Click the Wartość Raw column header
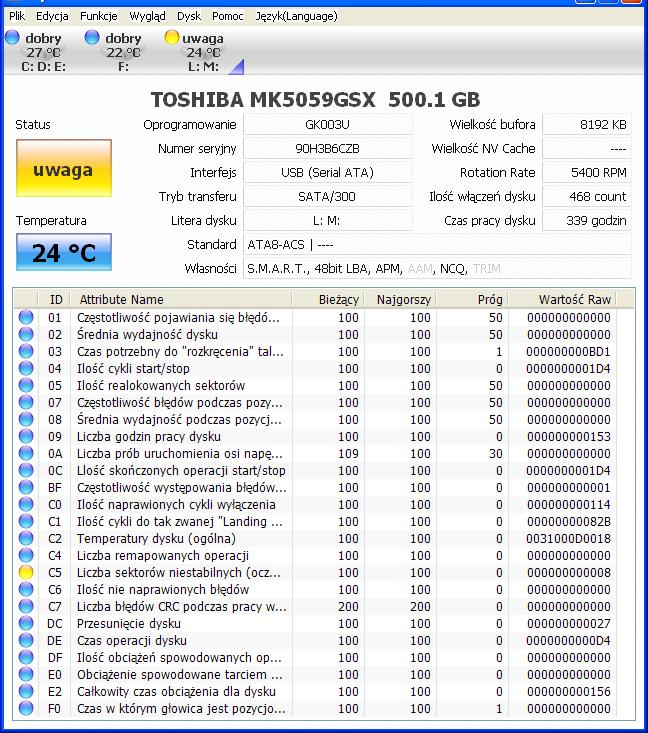Viewport: 648px width, 733px height. [x=562, y=299]
